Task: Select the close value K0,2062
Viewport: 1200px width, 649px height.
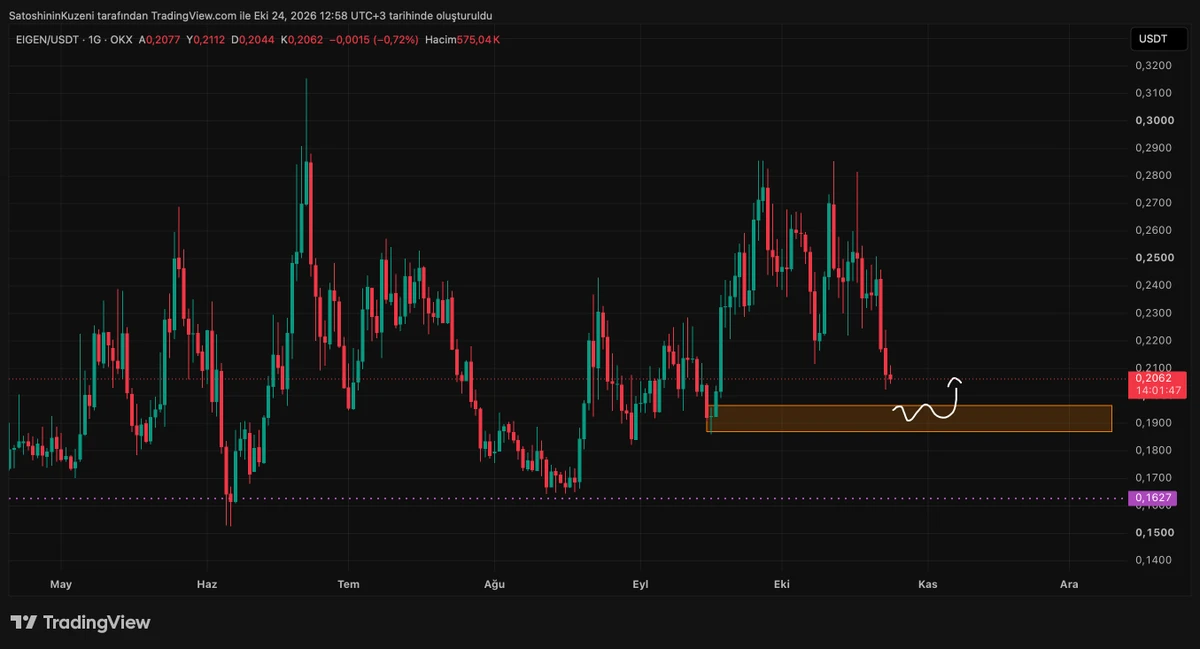Action: coord(301,40)
